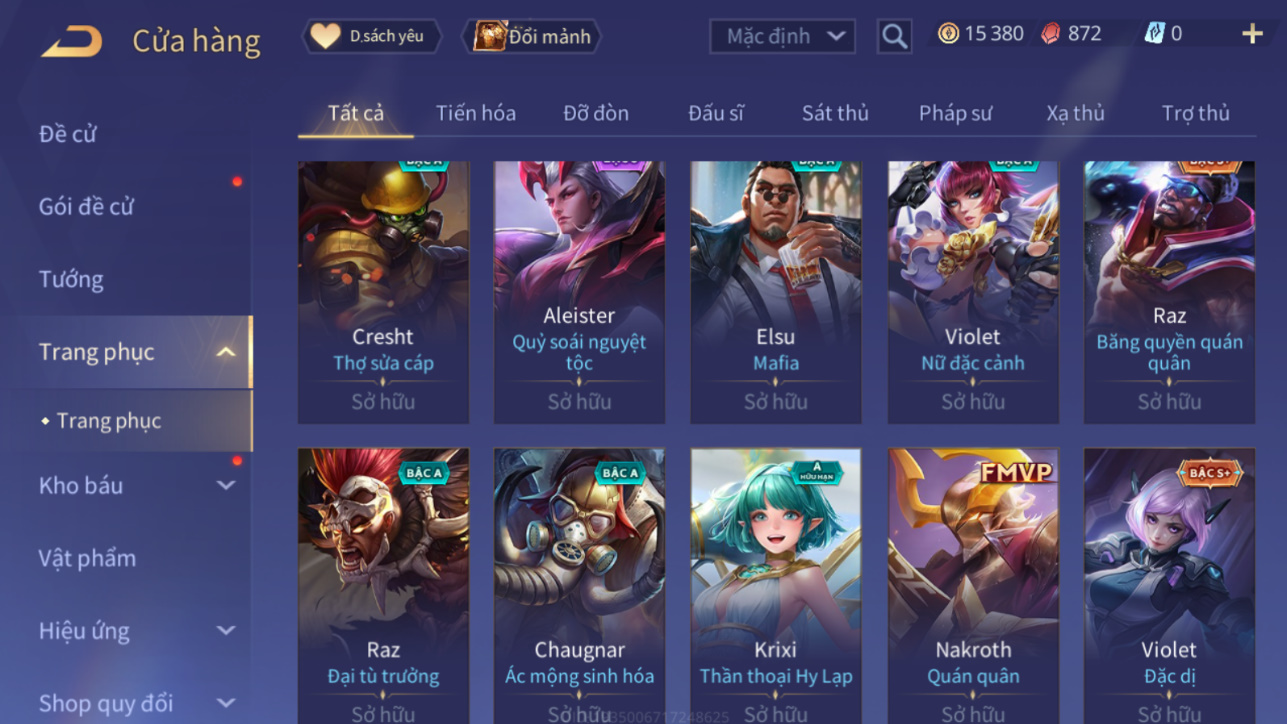Open Gói đề cử in sidebar

(x=86, y=206)
